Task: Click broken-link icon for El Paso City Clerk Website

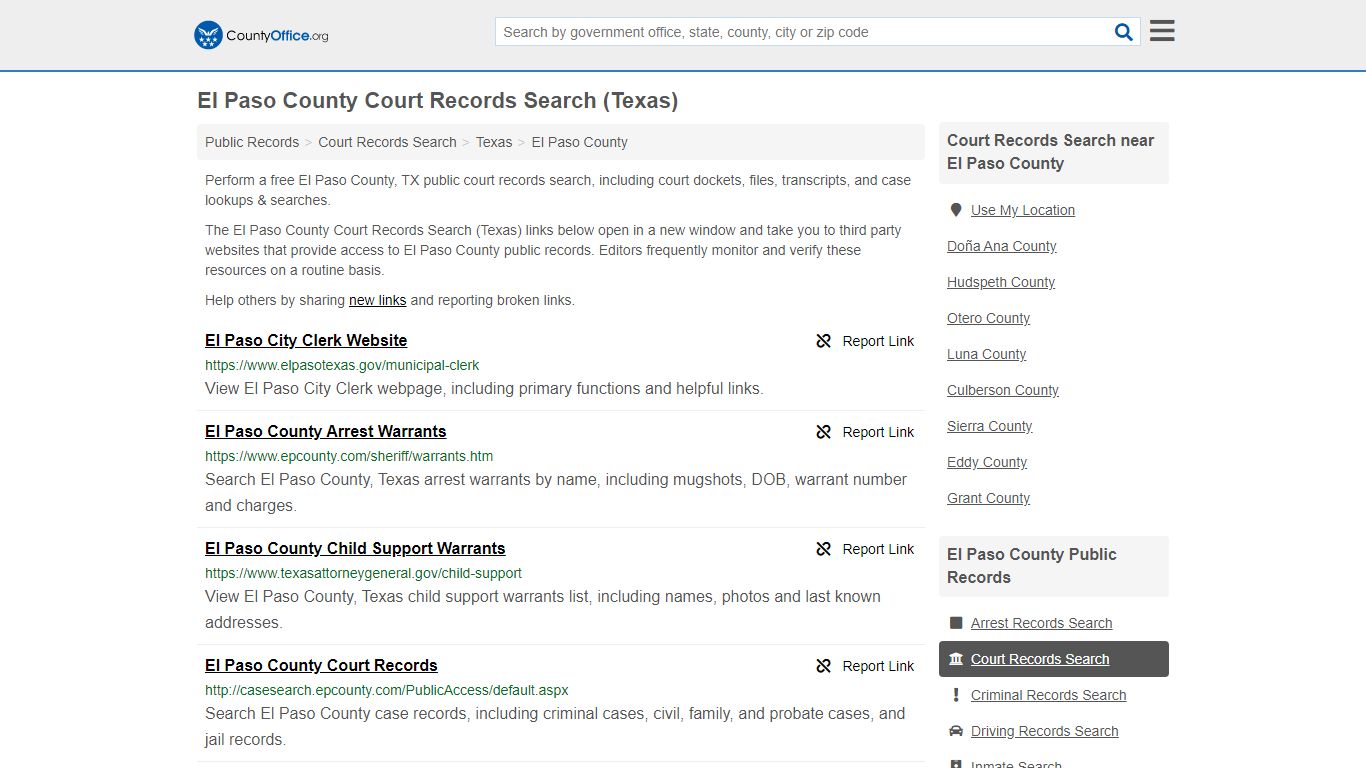Action: point(824,341)
